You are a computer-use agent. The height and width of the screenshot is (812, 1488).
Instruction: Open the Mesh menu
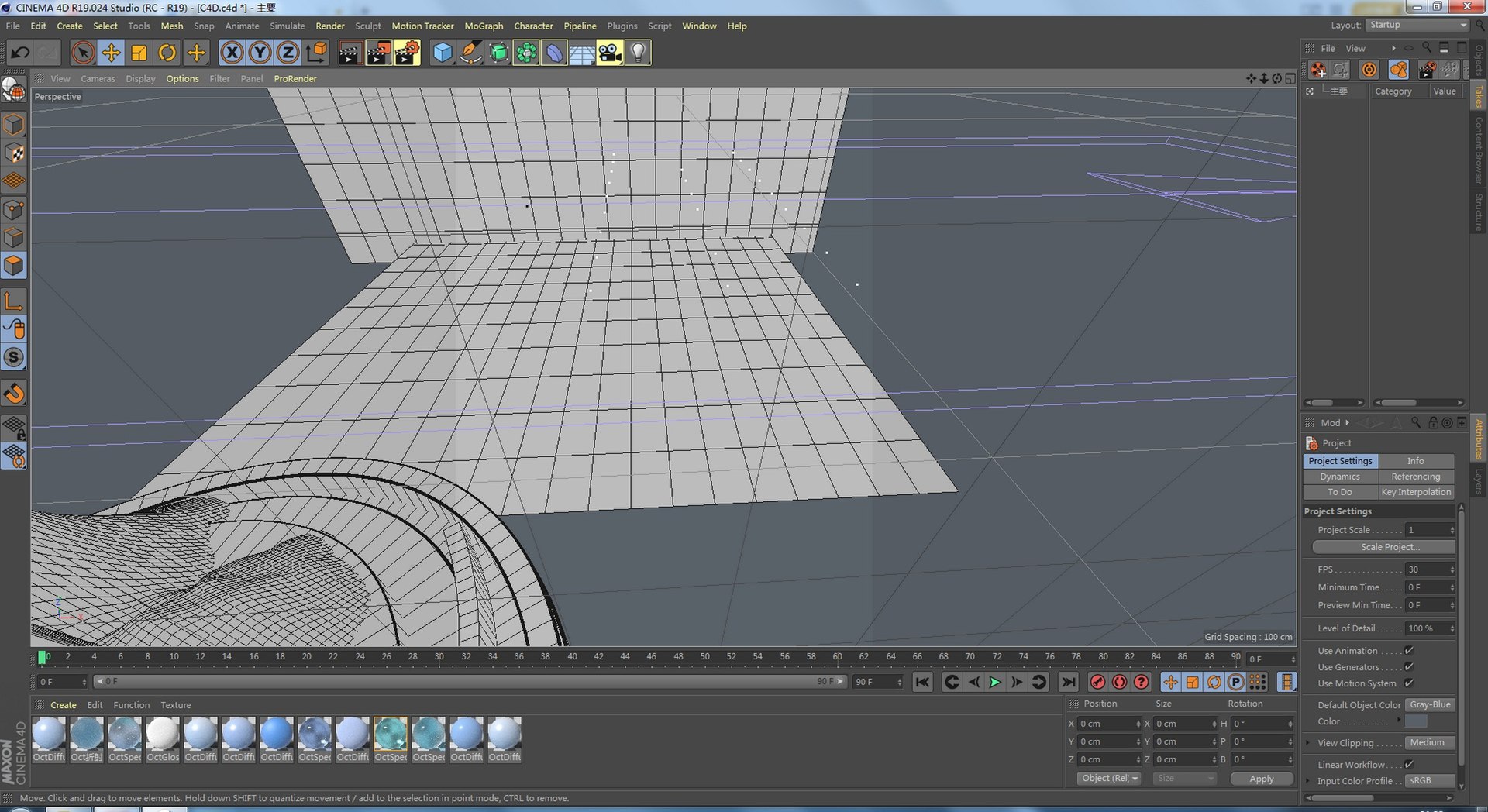(172, 26)
